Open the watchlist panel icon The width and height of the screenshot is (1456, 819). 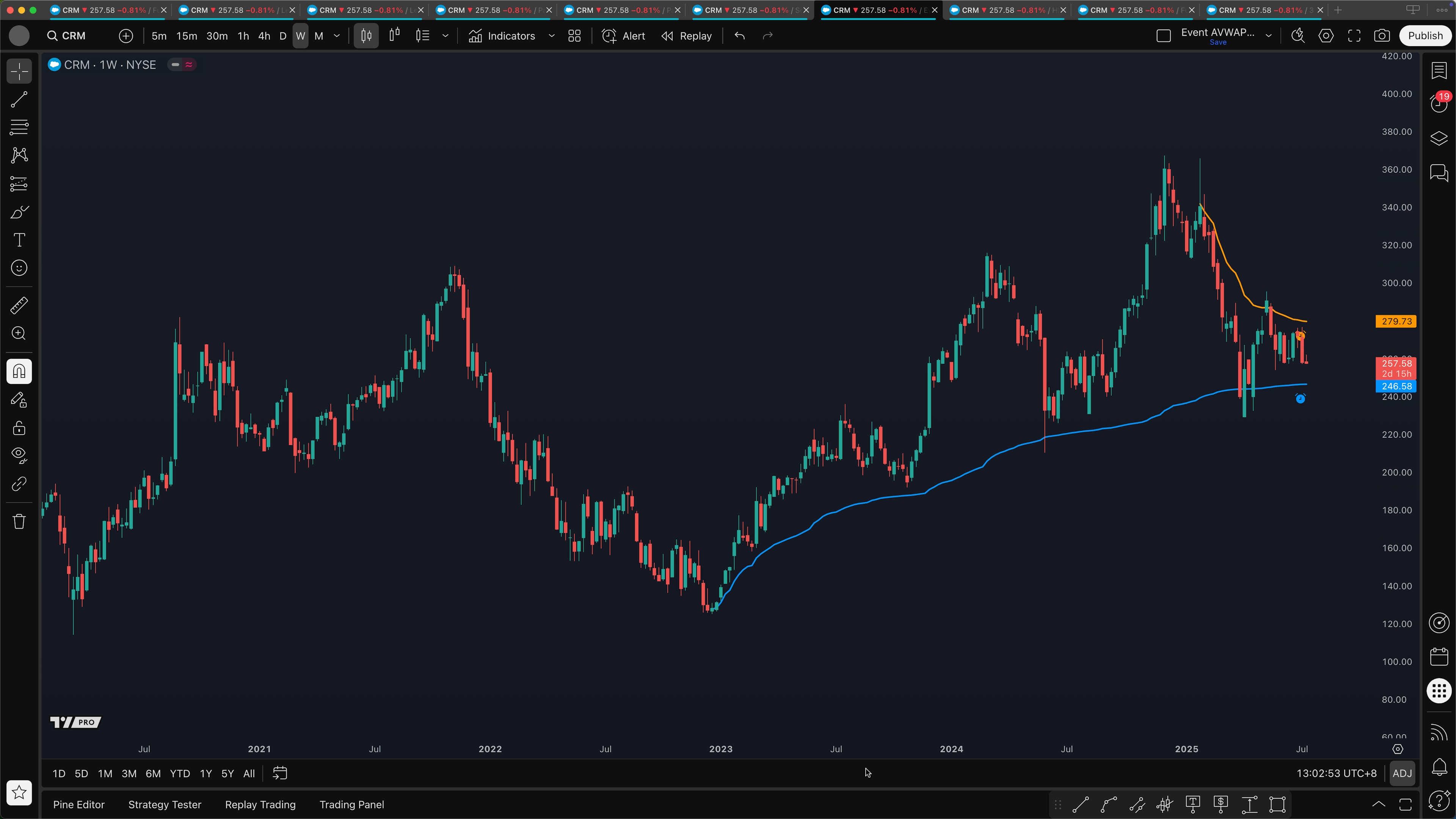pyautogui.click(x=1439, y=71)
